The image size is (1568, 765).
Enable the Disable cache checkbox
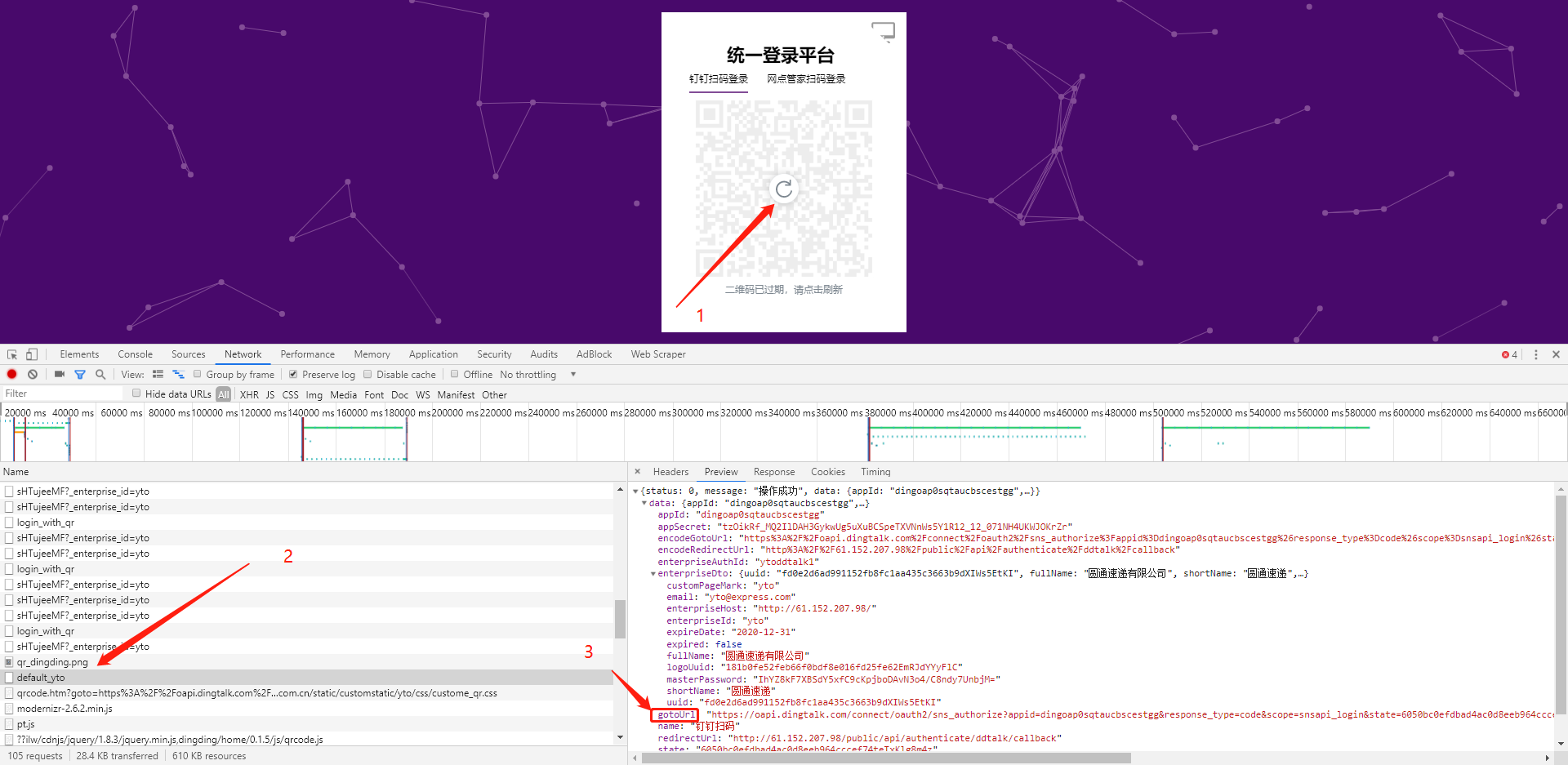pyautogui.click(x=367, y=374)
